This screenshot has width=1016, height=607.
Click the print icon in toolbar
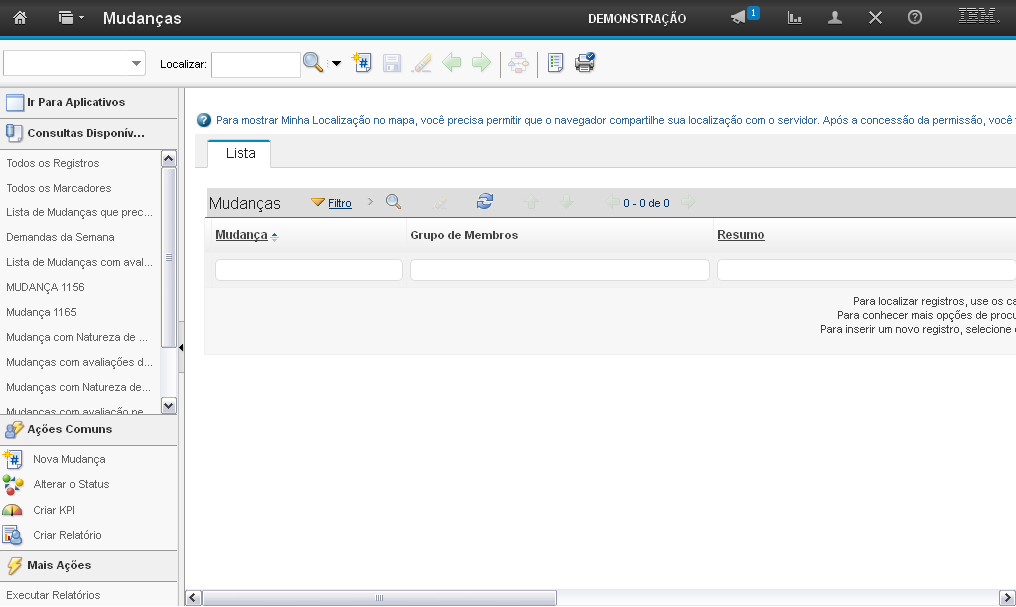pos(584,63)
